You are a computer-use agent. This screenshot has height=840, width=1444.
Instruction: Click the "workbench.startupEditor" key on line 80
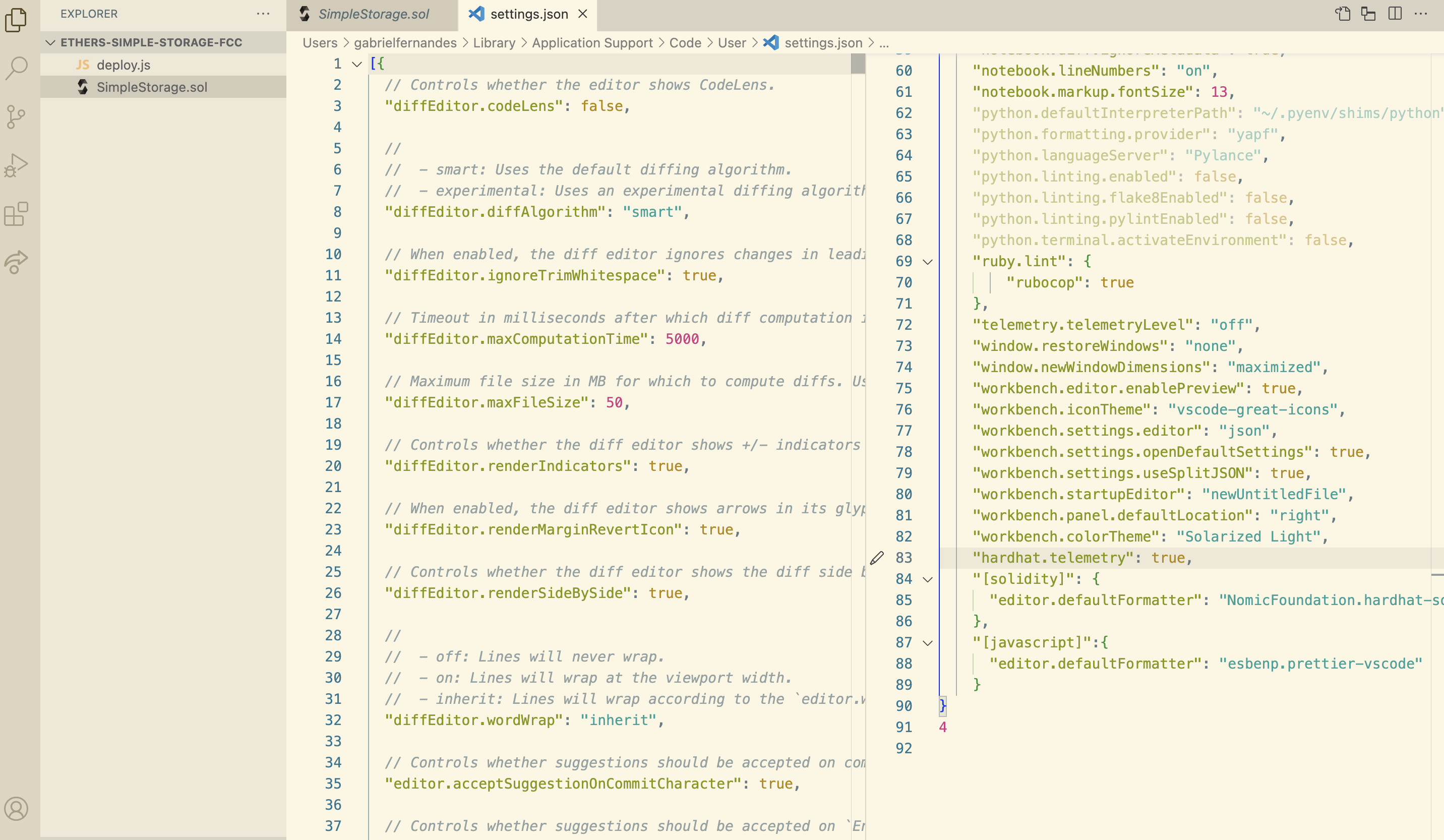(1079, 494)
